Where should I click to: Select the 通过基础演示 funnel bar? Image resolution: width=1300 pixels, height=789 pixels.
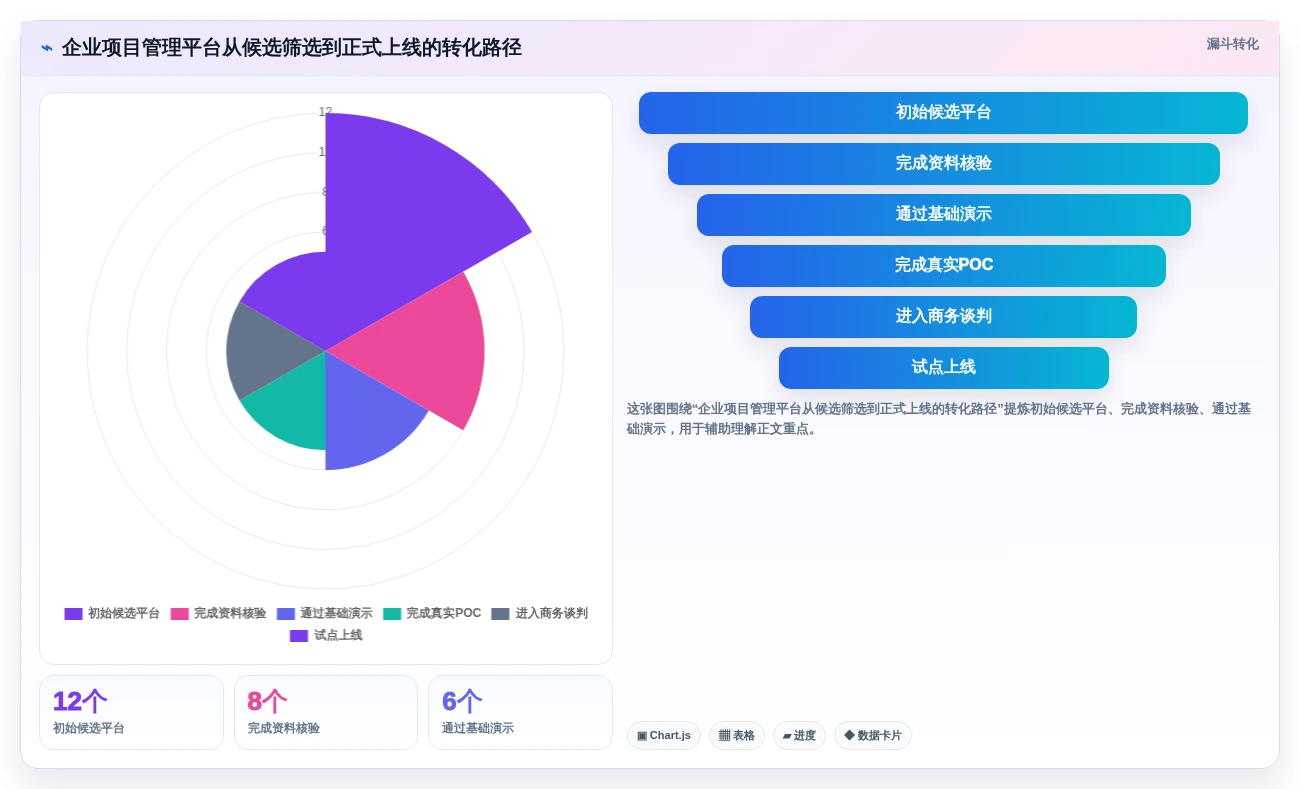point(943,215)
